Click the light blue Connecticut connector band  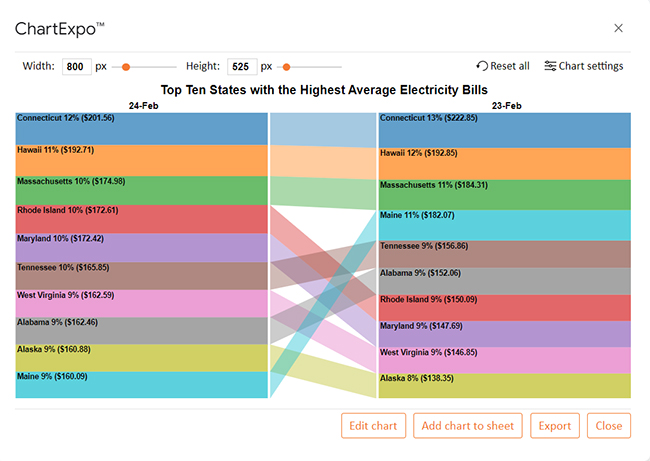coord(323,130)
